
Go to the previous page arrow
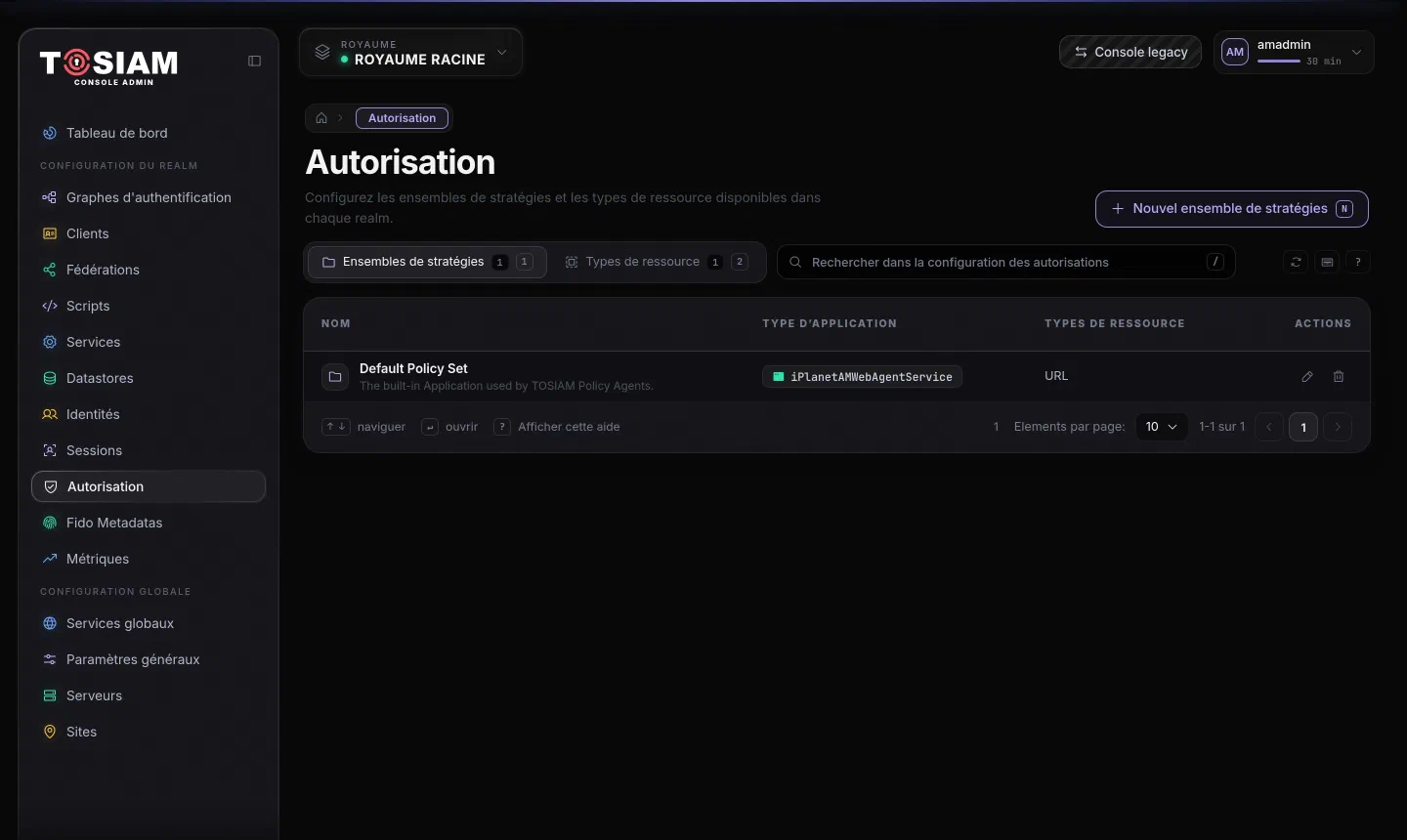tap(1269, 427)
